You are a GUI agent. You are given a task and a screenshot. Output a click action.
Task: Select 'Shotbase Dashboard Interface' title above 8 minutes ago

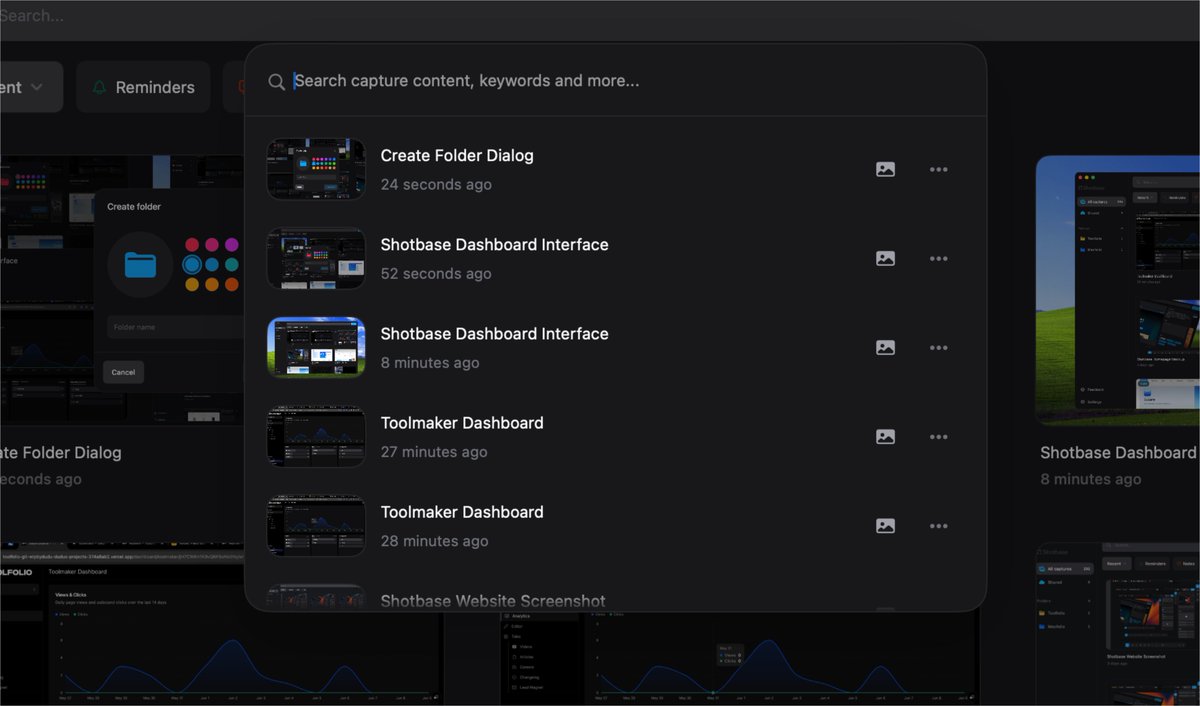click(x=494, y=334)
